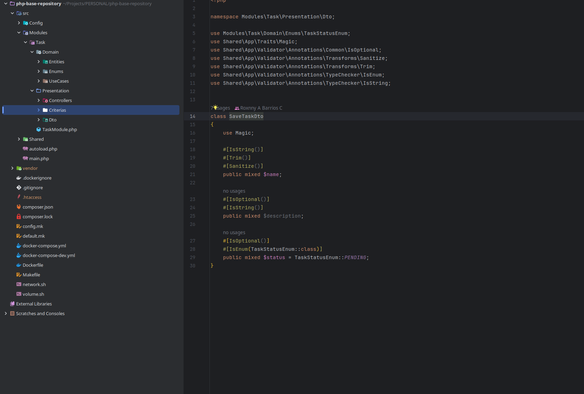
Task: Click the SaveTaskDto class name in the editor
Action: point(246,116)
